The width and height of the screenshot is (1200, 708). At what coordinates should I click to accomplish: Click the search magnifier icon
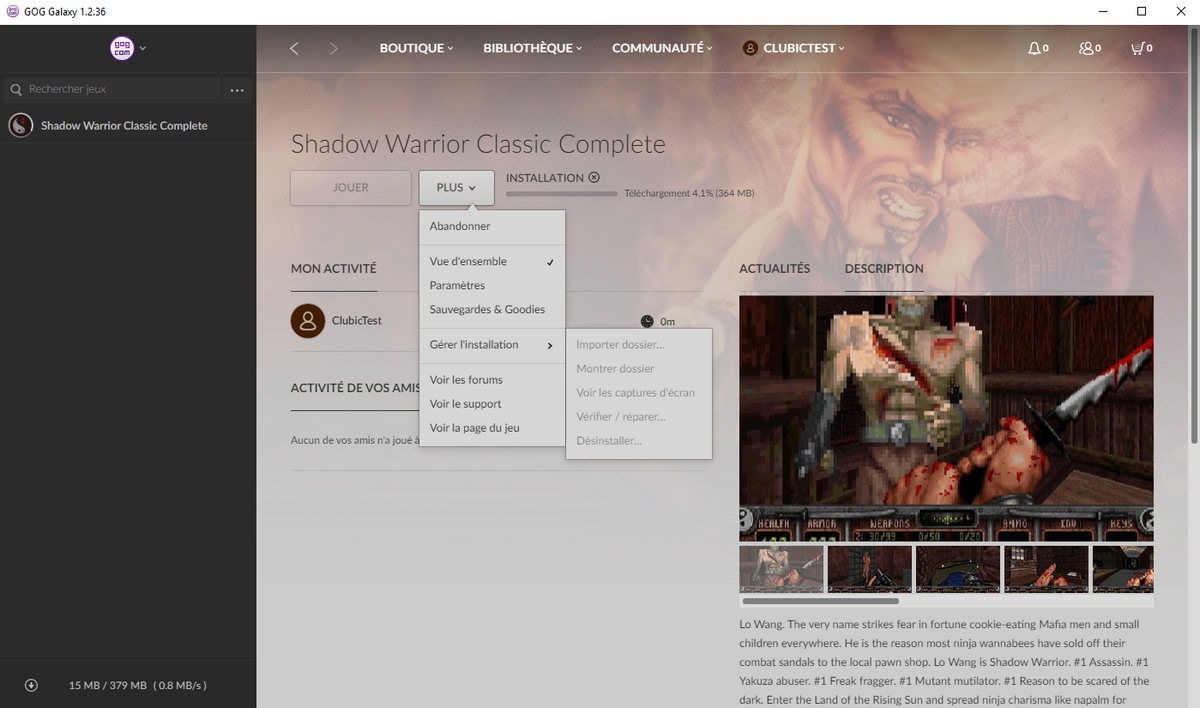coord(16,90)
